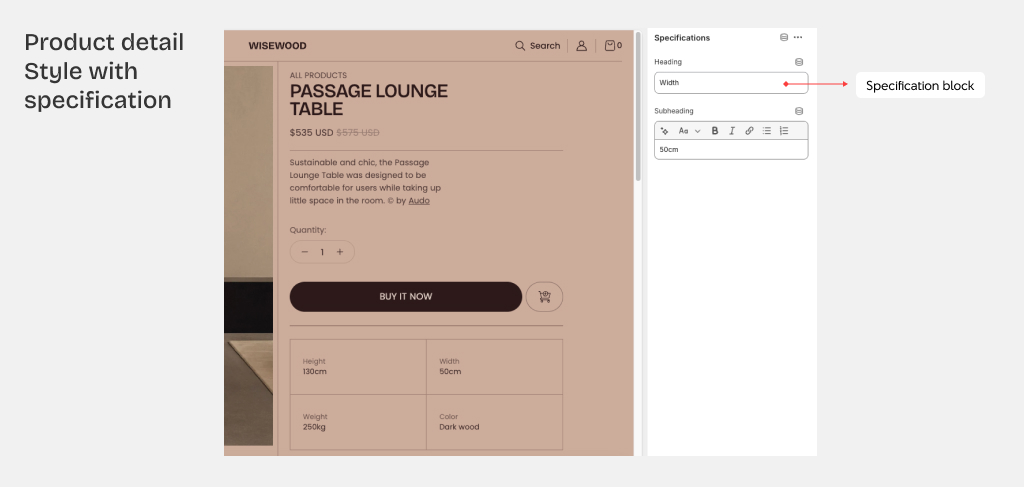The width and height of the screenshot is (1024, 487).
Task: Click the WISEWOOD store logo
Action: pyautogui.click(x=278, y=46)
